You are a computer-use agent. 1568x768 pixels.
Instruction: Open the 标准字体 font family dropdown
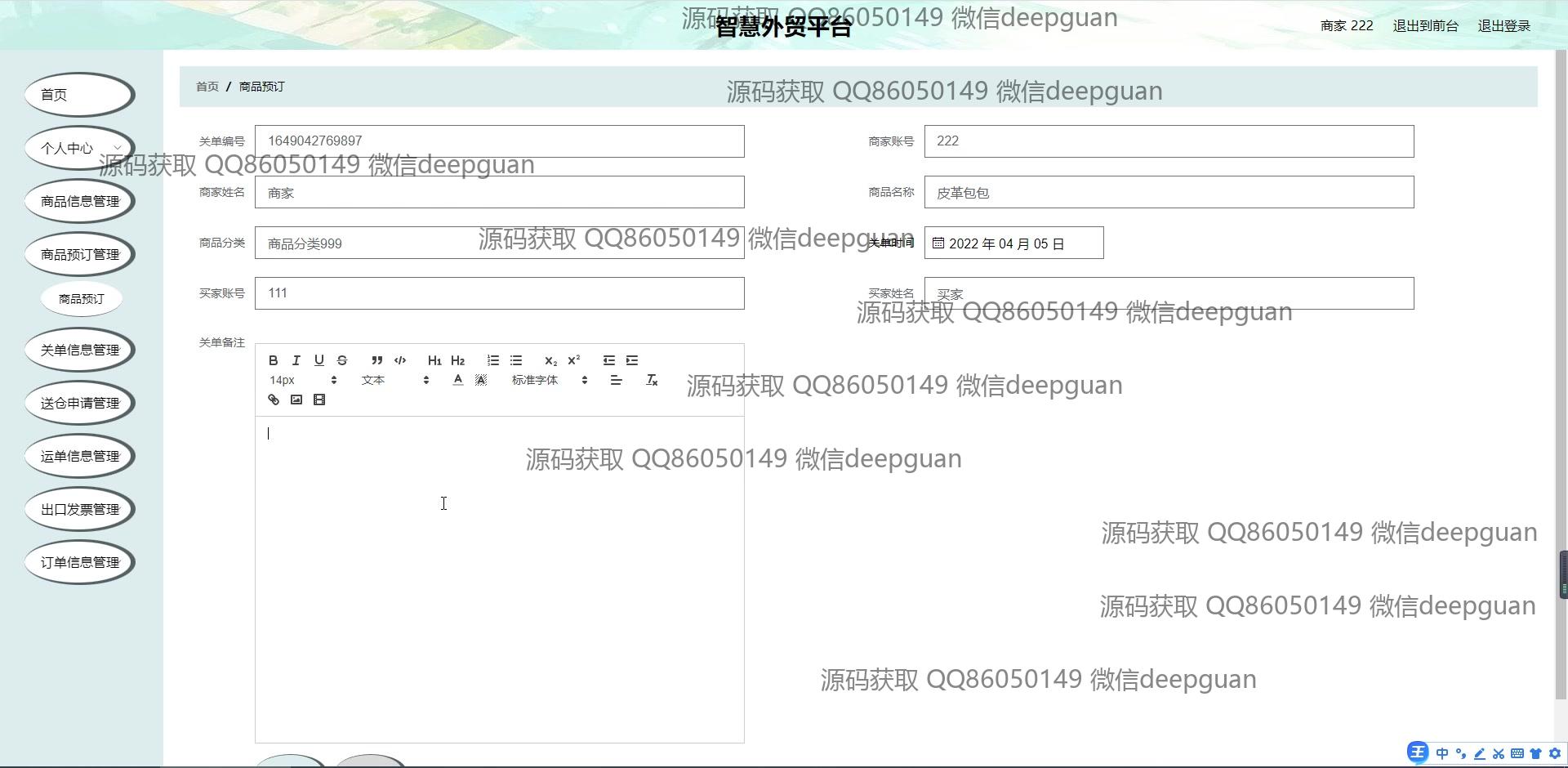pos(550,380)
